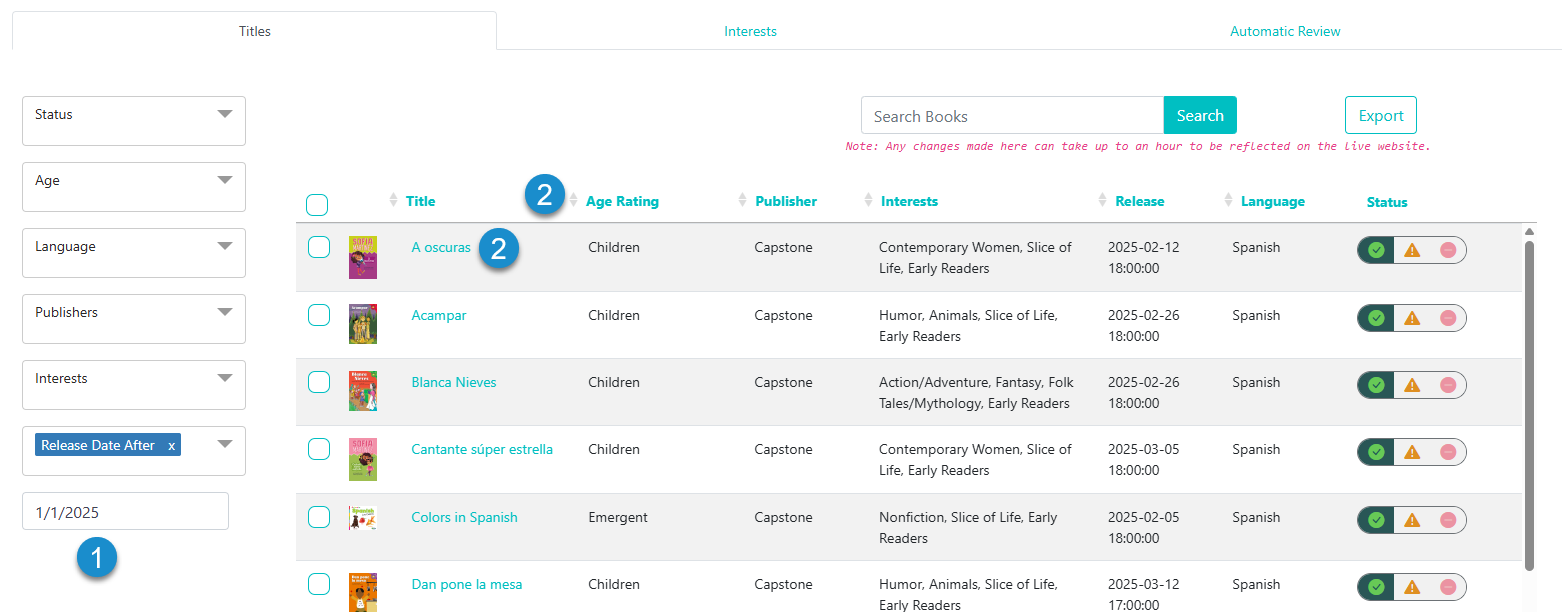Click red block icon for A oscuras
This screenshot has width=1562, height=612.
coord(1447,250)
